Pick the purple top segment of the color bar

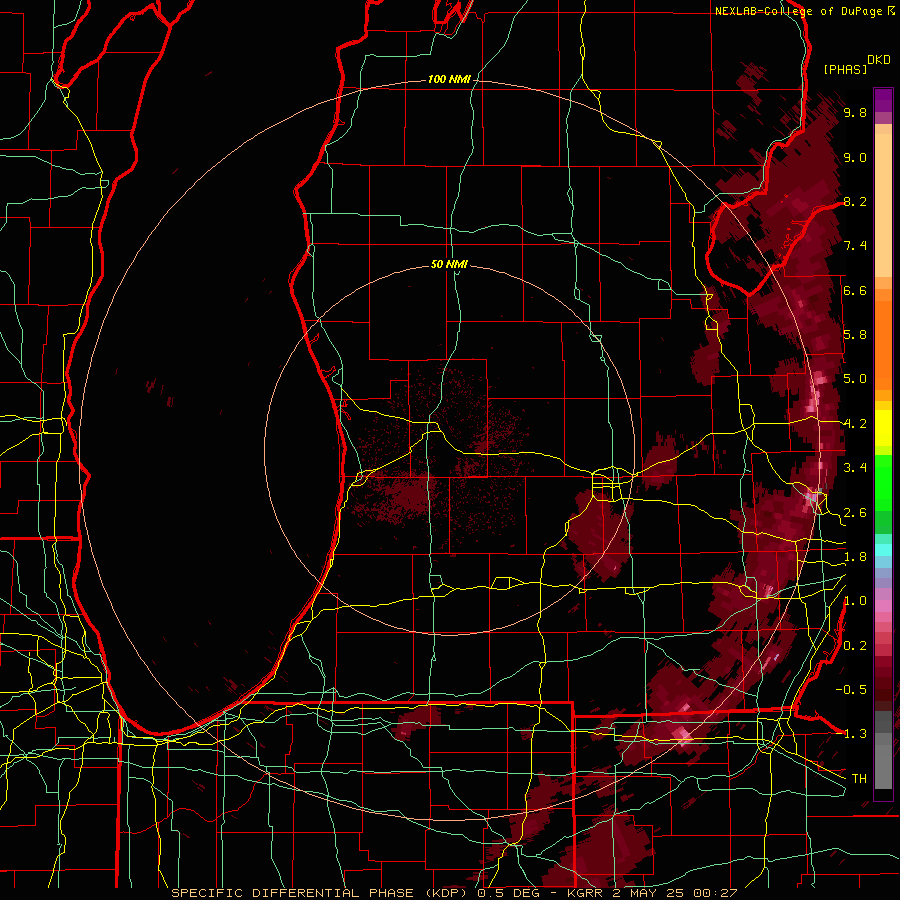tap(883, 100)
